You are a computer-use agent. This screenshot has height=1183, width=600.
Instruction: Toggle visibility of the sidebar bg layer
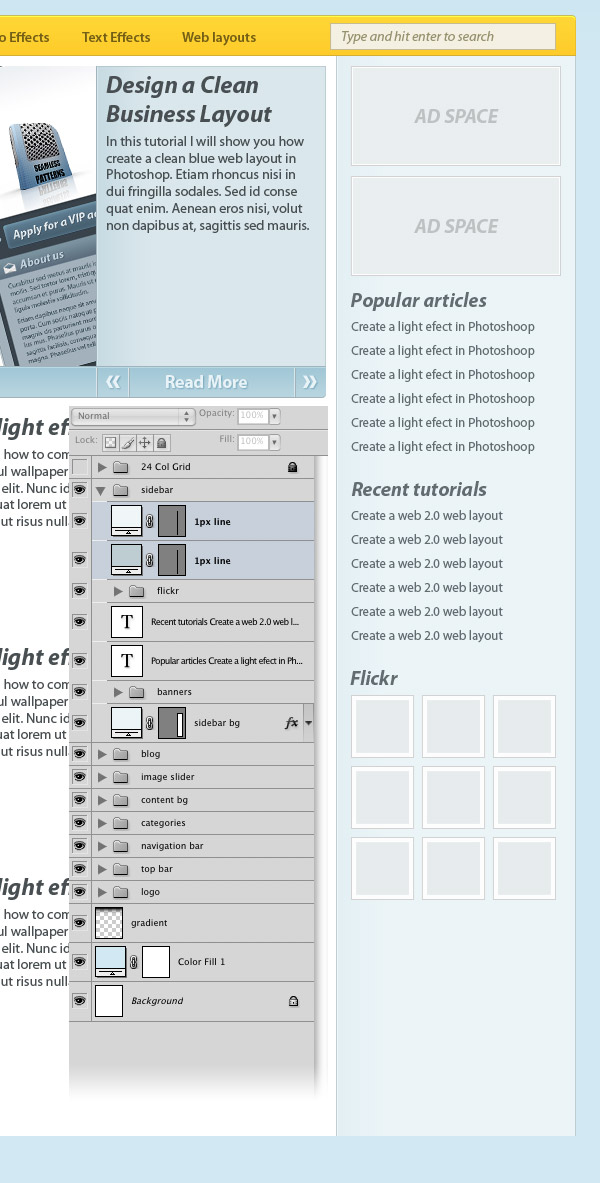(79, 723)
